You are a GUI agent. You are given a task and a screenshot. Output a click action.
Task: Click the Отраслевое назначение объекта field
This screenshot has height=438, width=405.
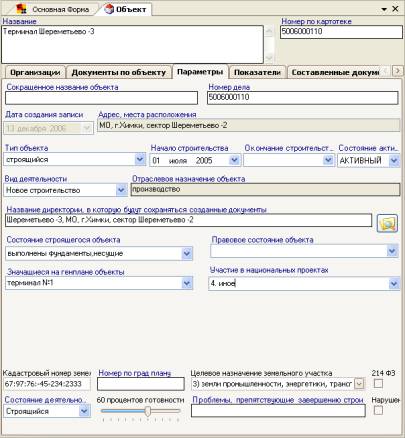pyautogui.click(x=266, y=189)
